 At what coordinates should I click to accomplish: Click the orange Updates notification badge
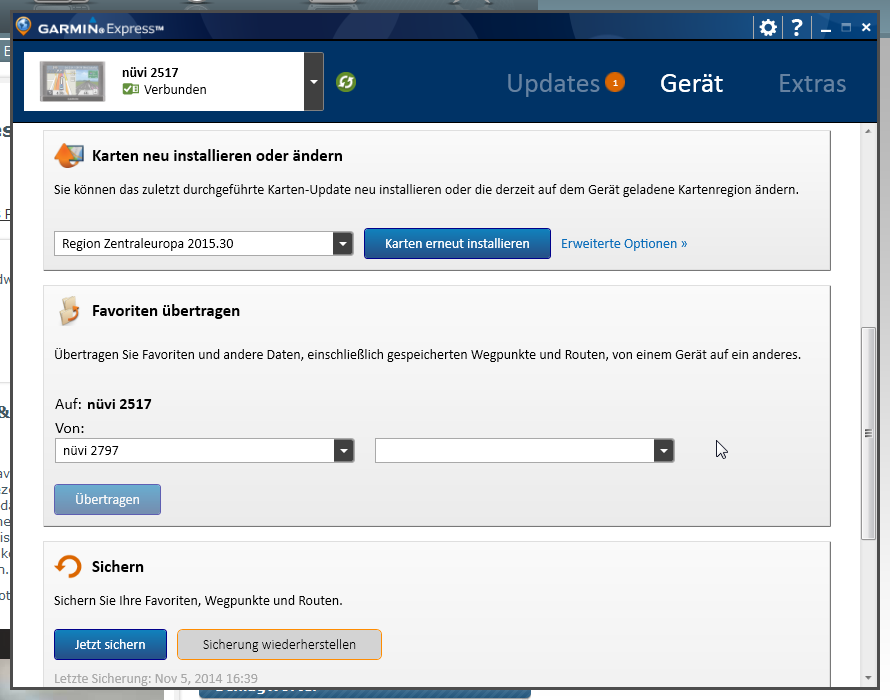point(615,83)
